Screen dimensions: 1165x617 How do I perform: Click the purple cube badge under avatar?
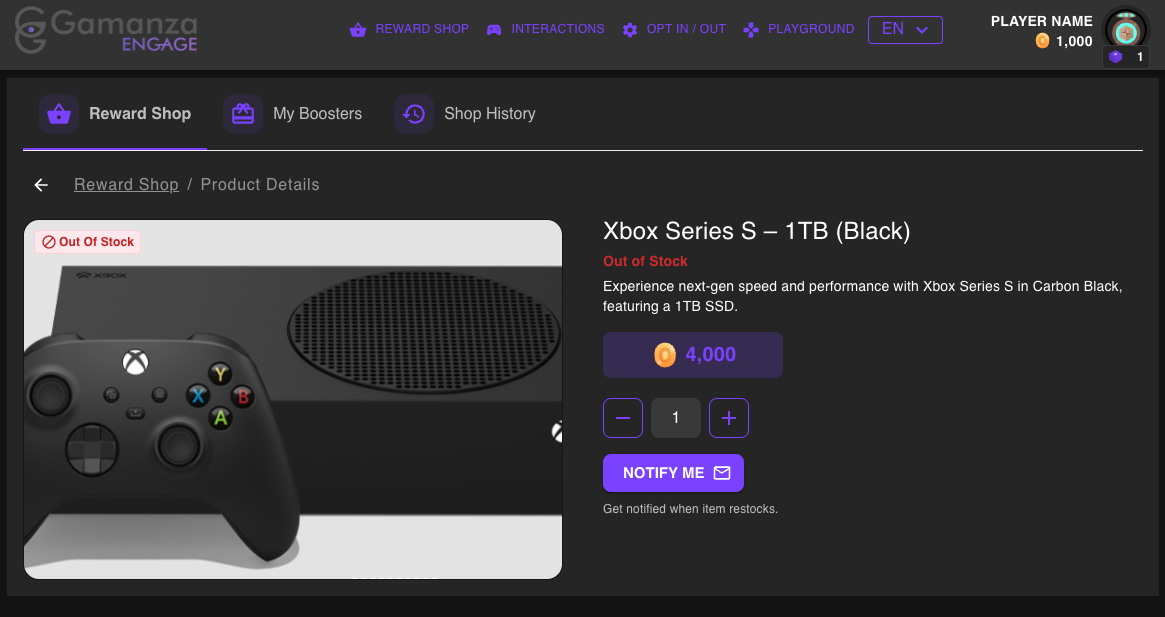tap(1116, 57)
